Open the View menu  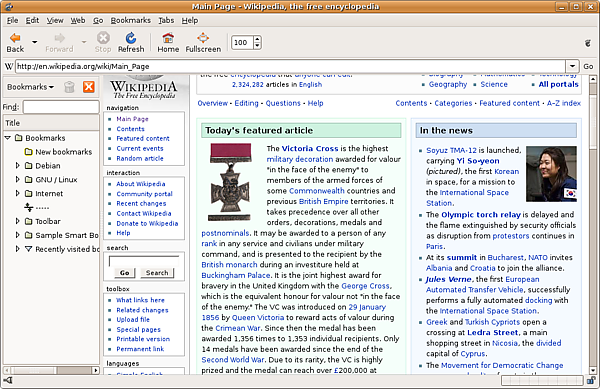(x=55, y=20)
